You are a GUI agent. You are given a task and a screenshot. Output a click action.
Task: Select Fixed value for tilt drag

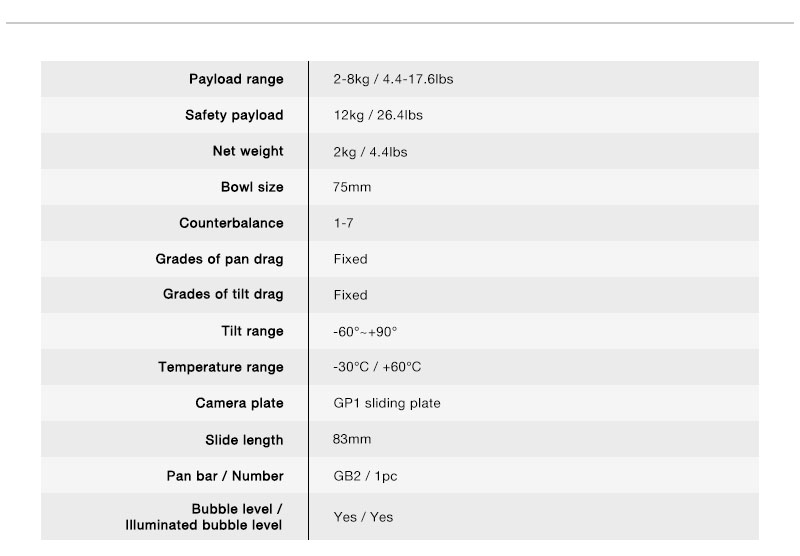[x=350, y=295]
